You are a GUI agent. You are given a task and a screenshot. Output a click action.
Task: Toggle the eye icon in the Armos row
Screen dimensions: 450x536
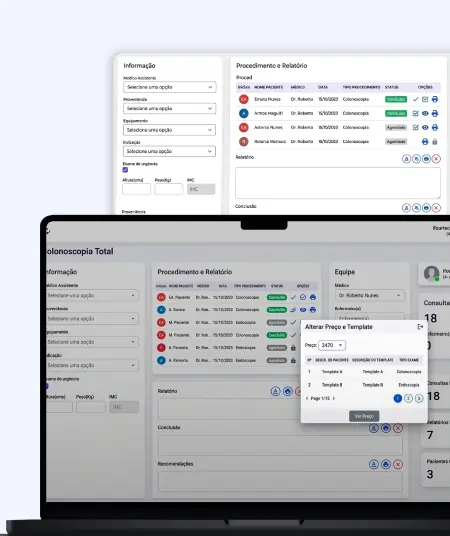click(425, 113)
